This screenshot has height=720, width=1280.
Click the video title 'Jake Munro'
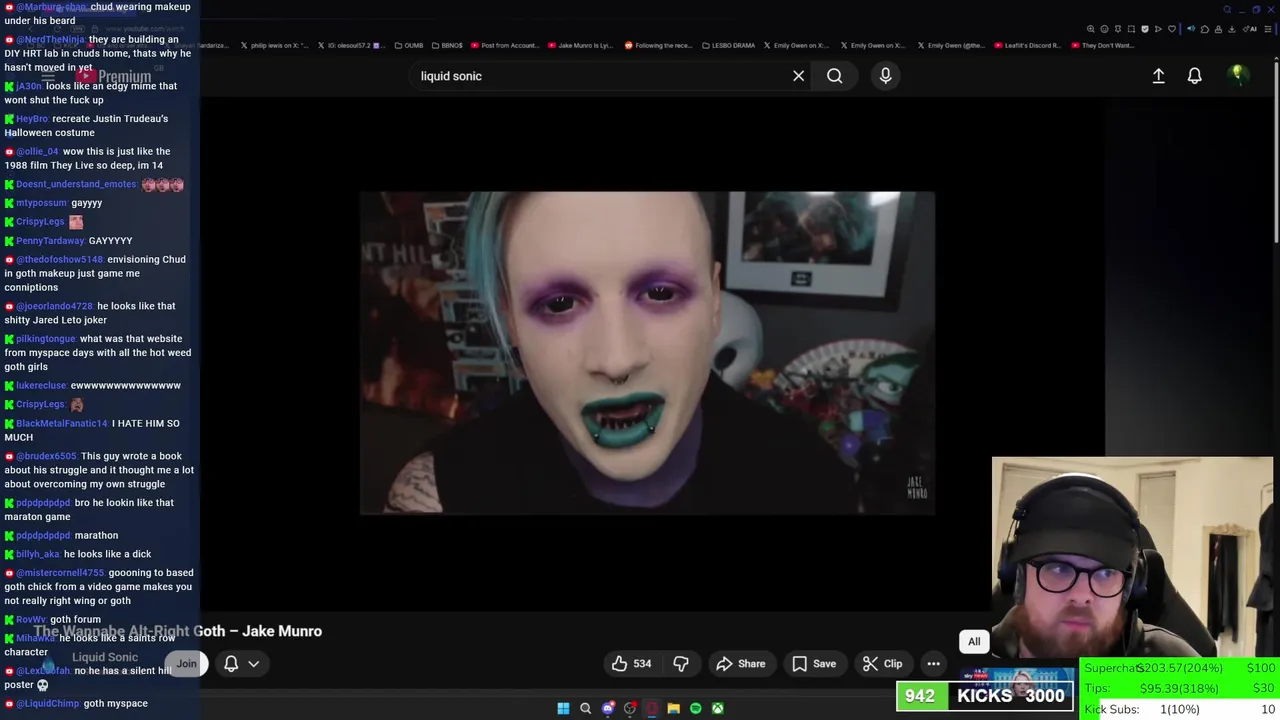click(282, 632)
